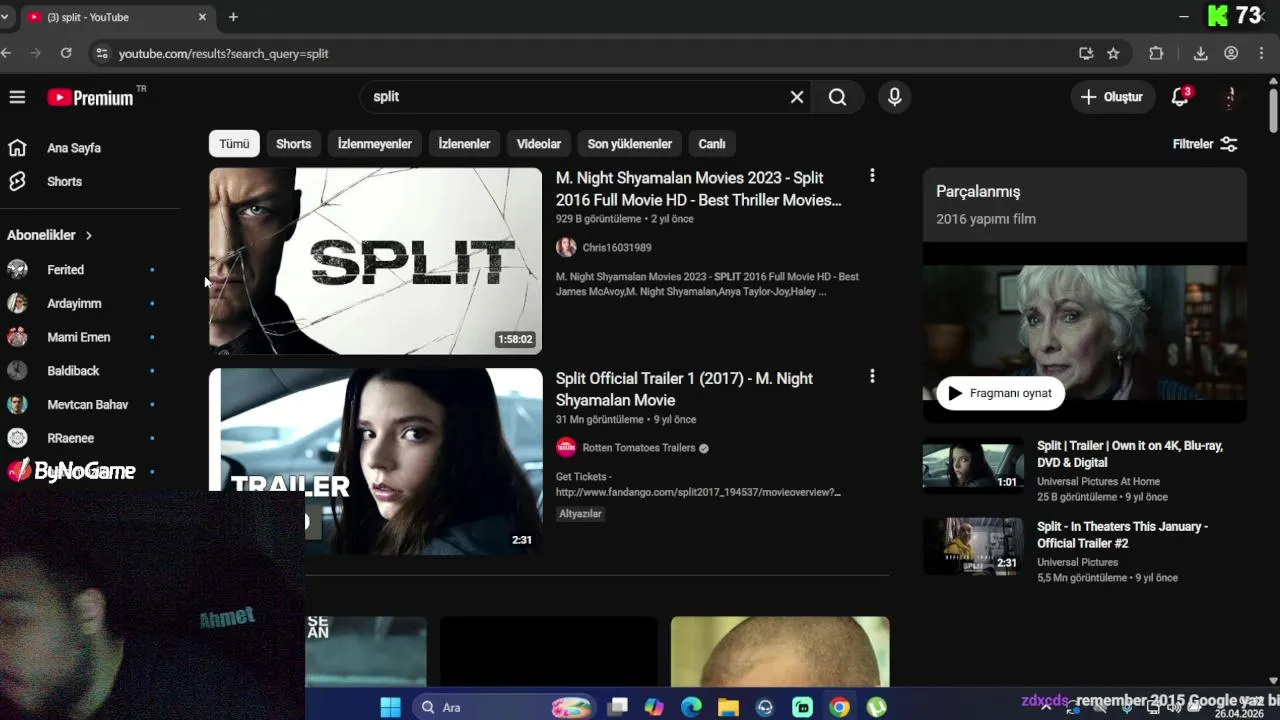
Task: Open the Rotten Tomatoes Trailers channel
Action: coord(639,448)
